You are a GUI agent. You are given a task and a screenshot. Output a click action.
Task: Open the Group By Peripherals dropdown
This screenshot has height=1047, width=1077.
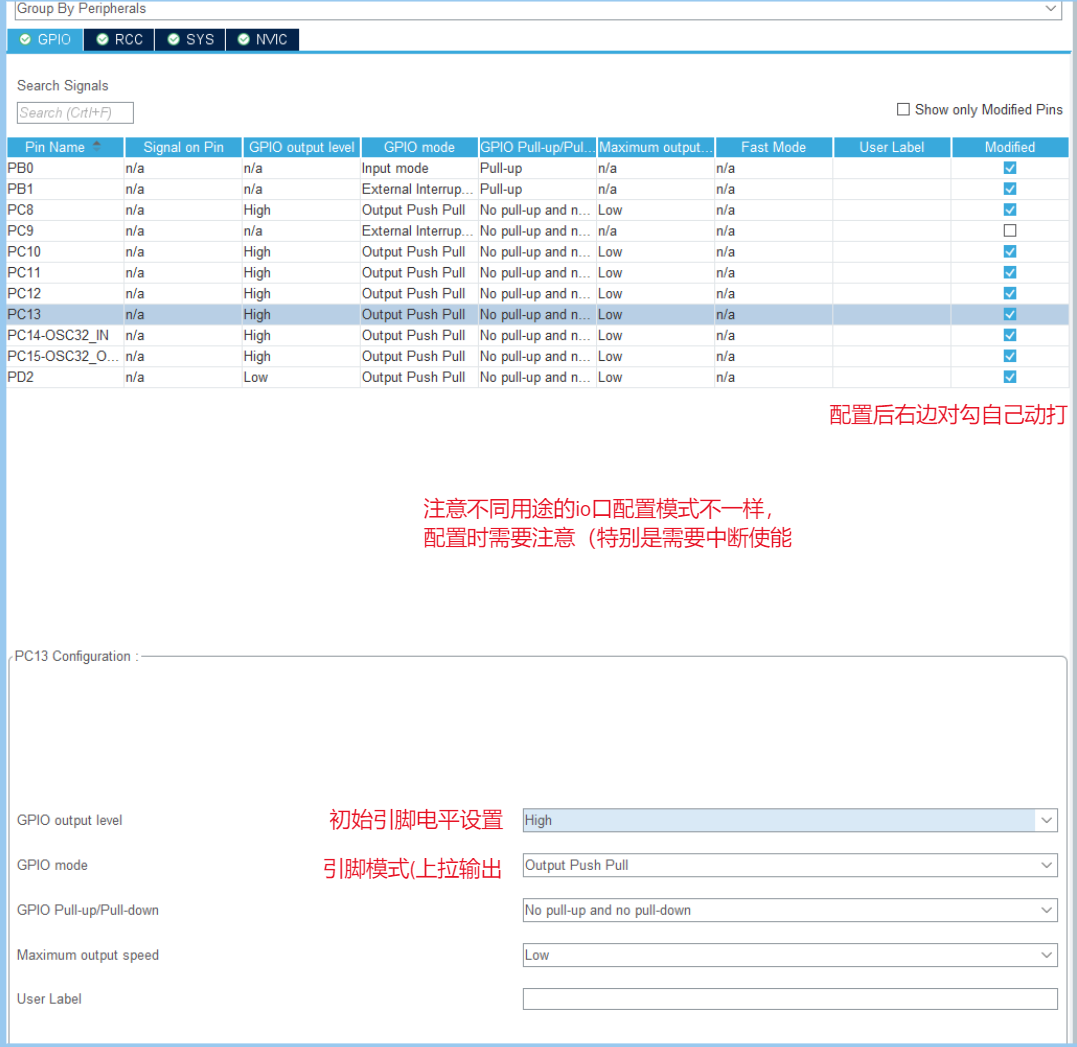538,9
